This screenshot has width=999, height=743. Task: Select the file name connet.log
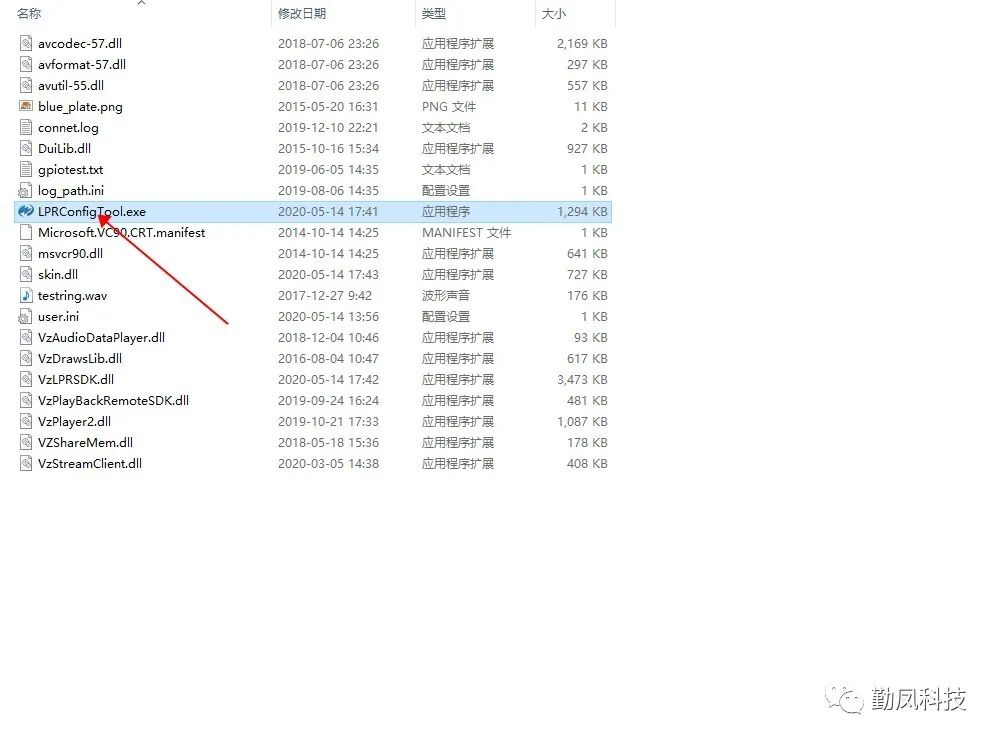(68, 128)
